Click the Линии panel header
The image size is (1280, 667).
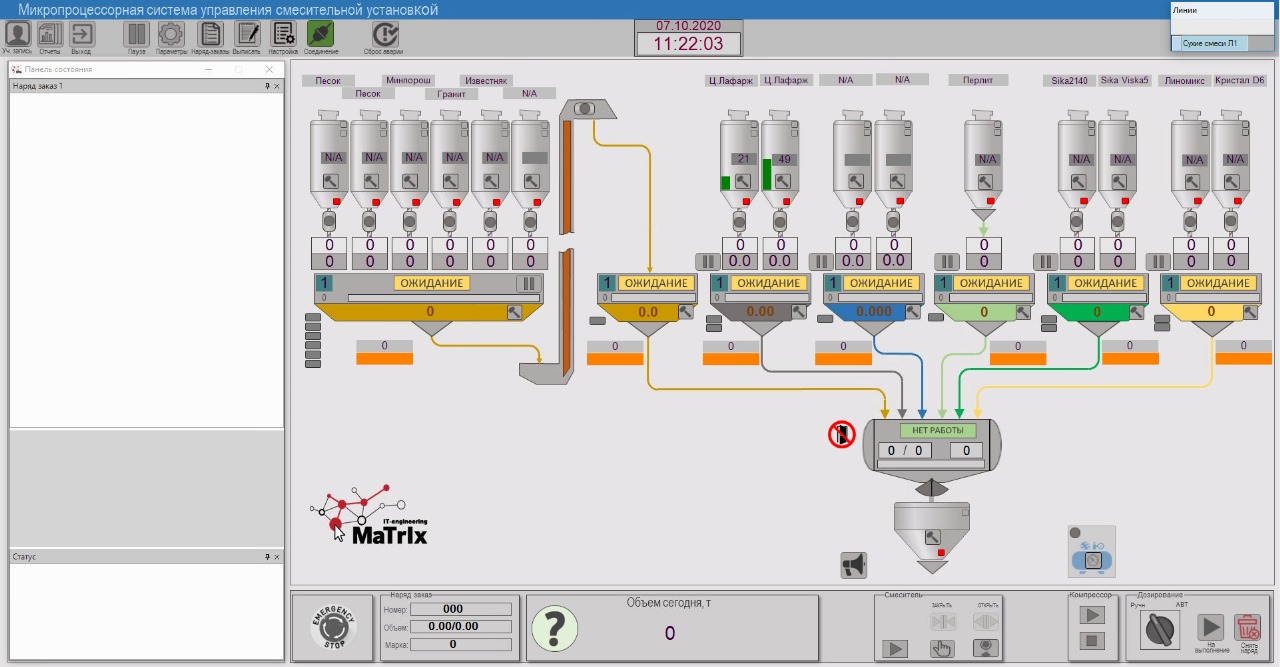(x=1224, y=10)
